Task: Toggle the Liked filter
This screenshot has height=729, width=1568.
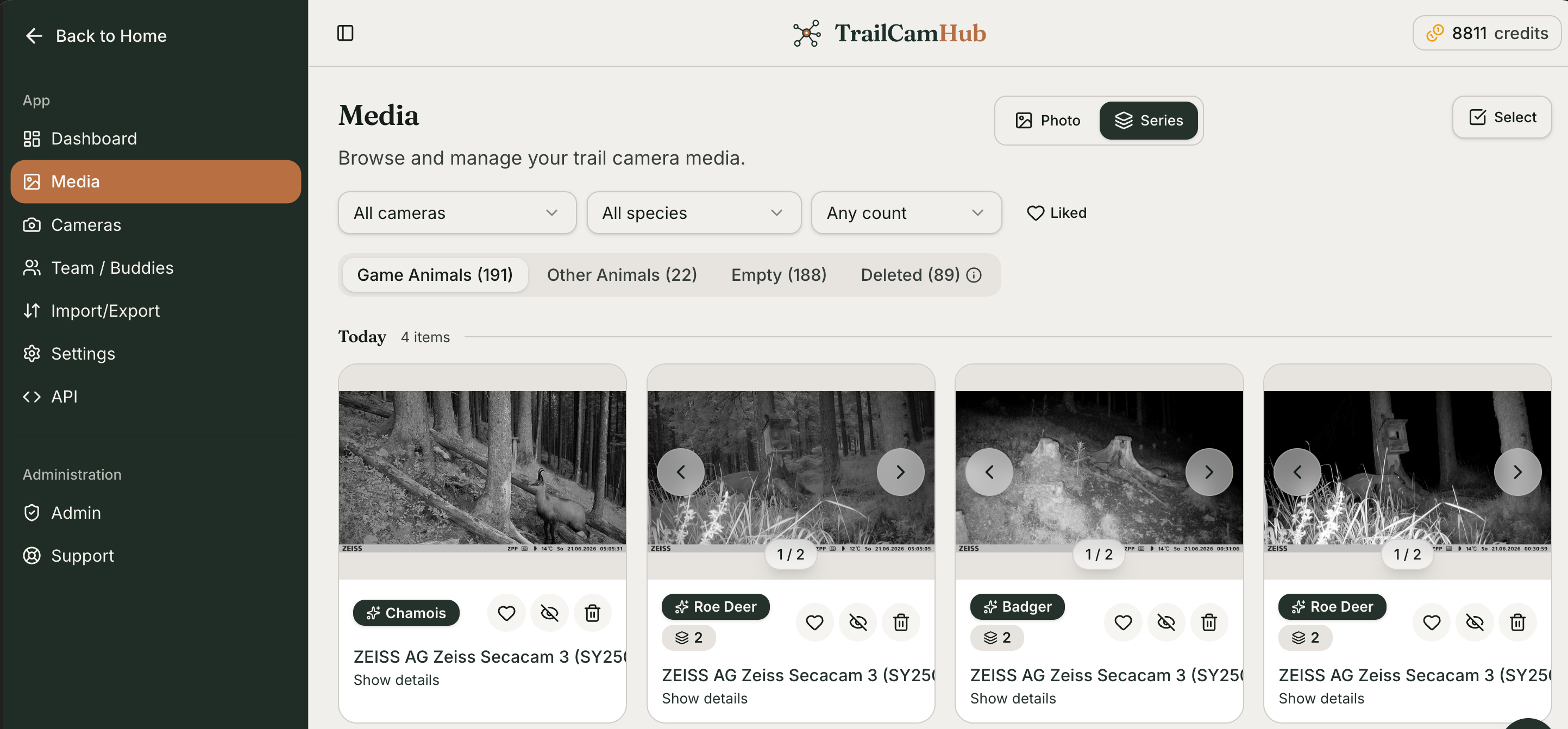Action: pos(1056,212)
